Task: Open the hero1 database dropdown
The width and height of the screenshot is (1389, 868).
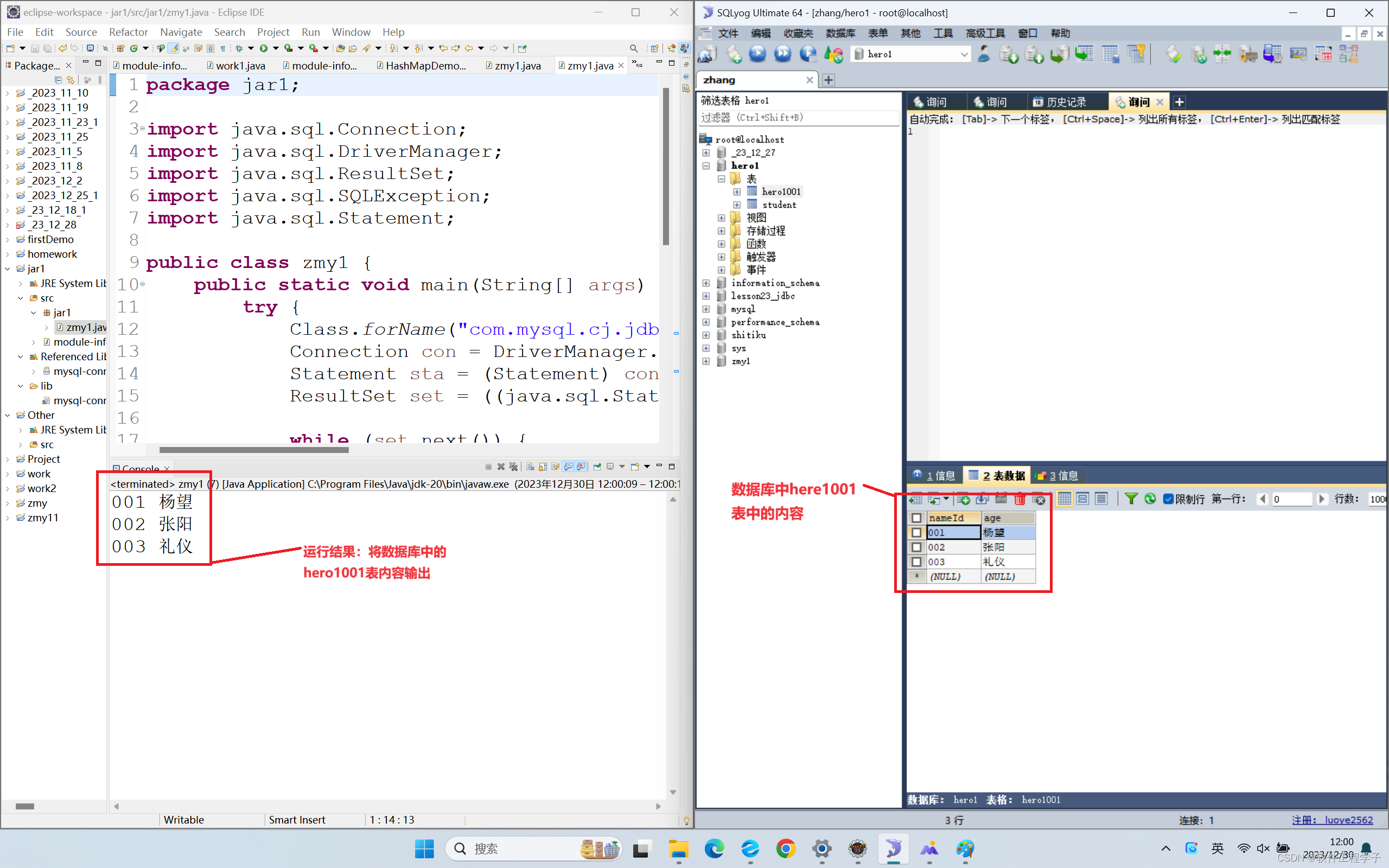Action: tap(964, 53)
